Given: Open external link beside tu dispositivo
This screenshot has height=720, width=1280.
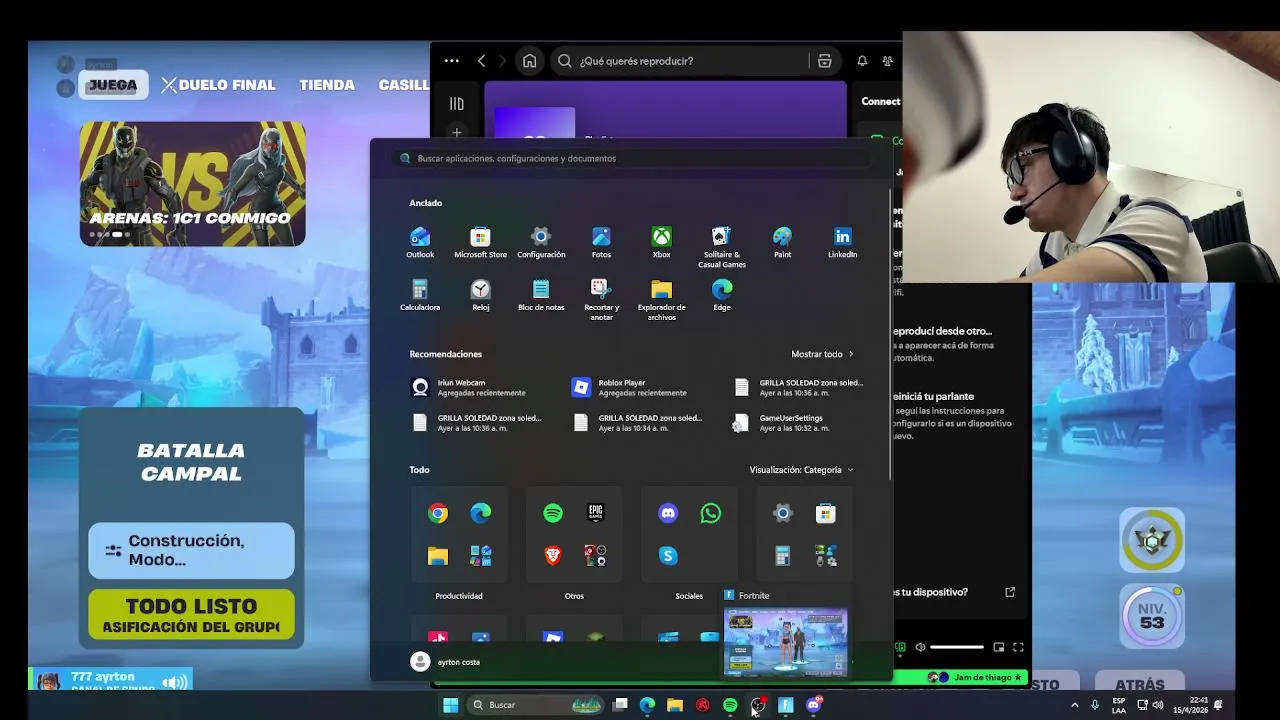Looking at the screenshot, I should [x=1010, y=592].
